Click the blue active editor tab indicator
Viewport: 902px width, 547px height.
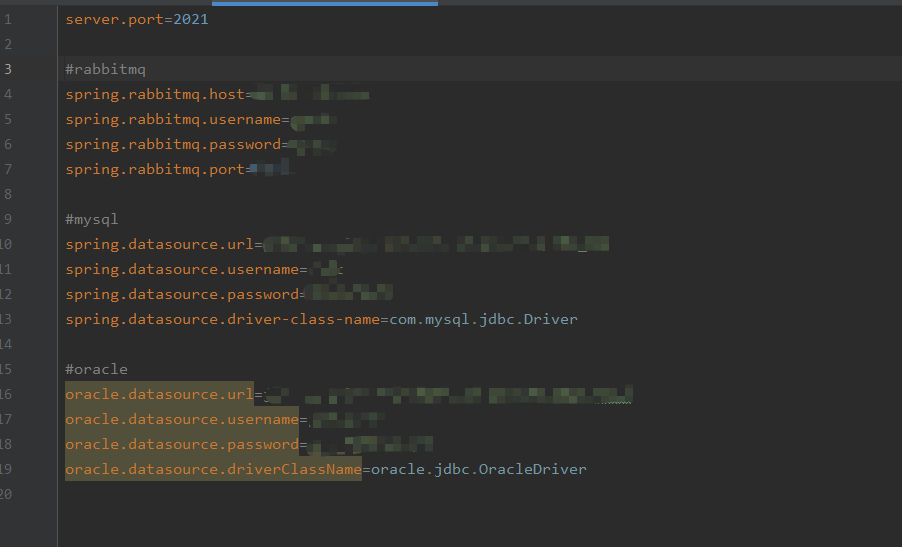(325, 3)
